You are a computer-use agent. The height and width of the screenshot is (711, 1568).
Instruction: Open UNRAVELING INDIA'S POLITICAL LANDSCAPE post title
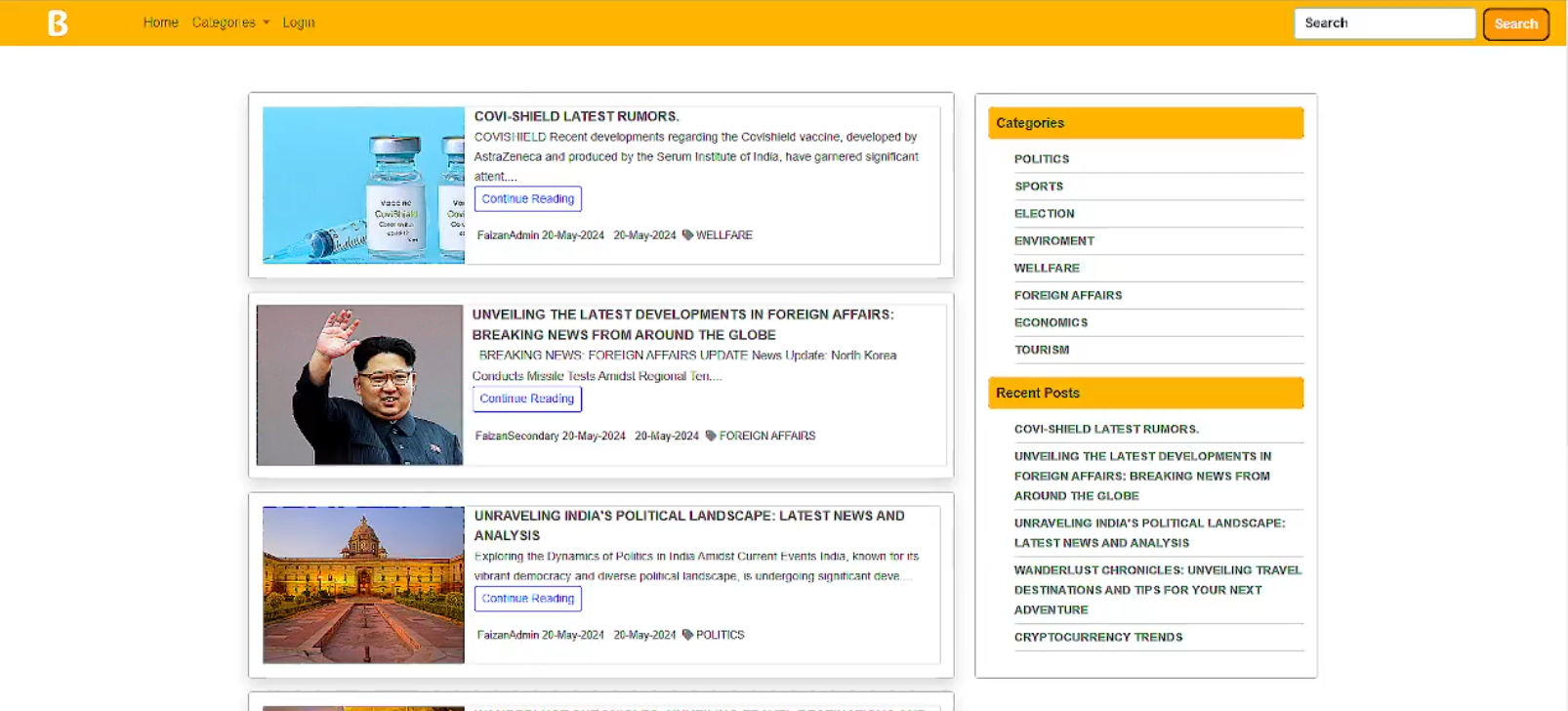tap(689, 525)
